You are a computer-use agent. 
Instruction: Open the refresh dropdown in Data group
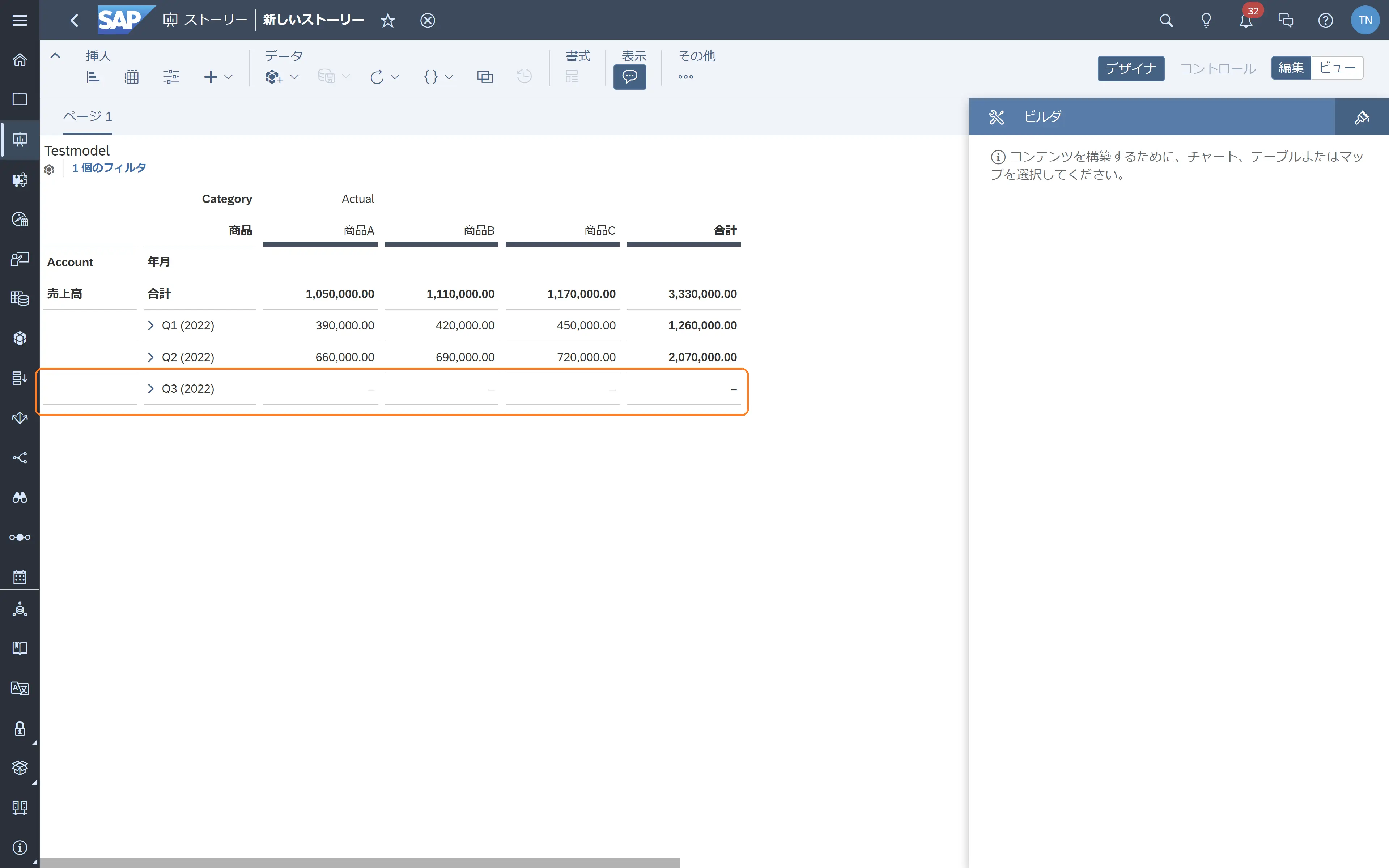tap(384, 76)
